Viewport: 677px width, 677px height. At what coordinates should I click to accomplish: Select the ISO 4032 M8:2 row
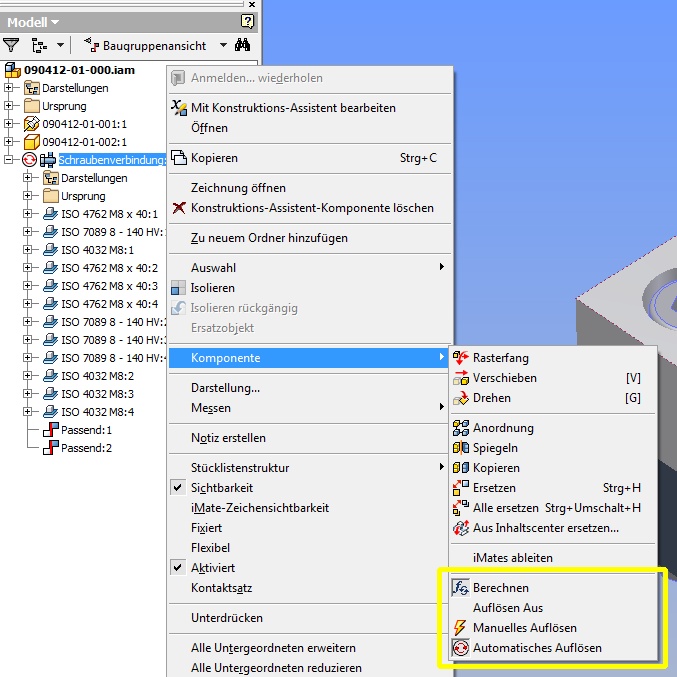[97, 376]
